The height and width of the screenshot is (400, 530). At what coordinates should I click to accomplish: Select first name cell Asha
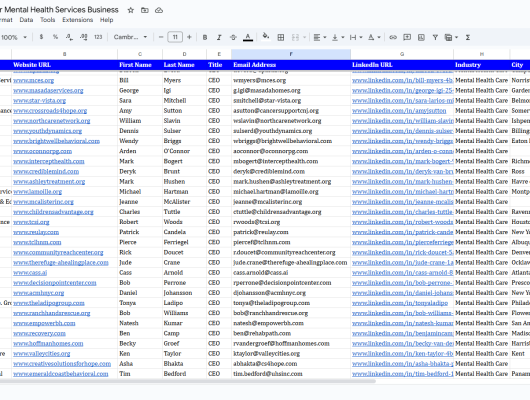[140, 364]
